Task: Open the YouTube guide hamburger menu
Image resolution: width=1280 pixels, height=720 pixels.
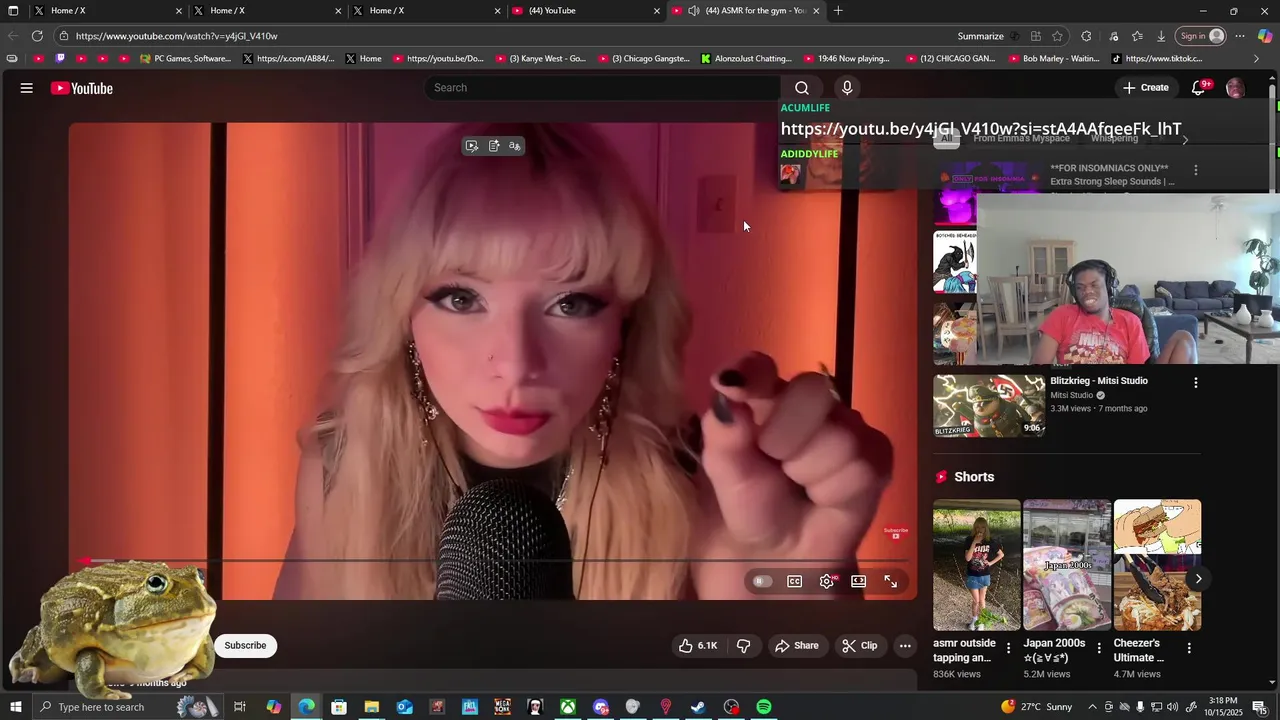Action: (27, 88)
